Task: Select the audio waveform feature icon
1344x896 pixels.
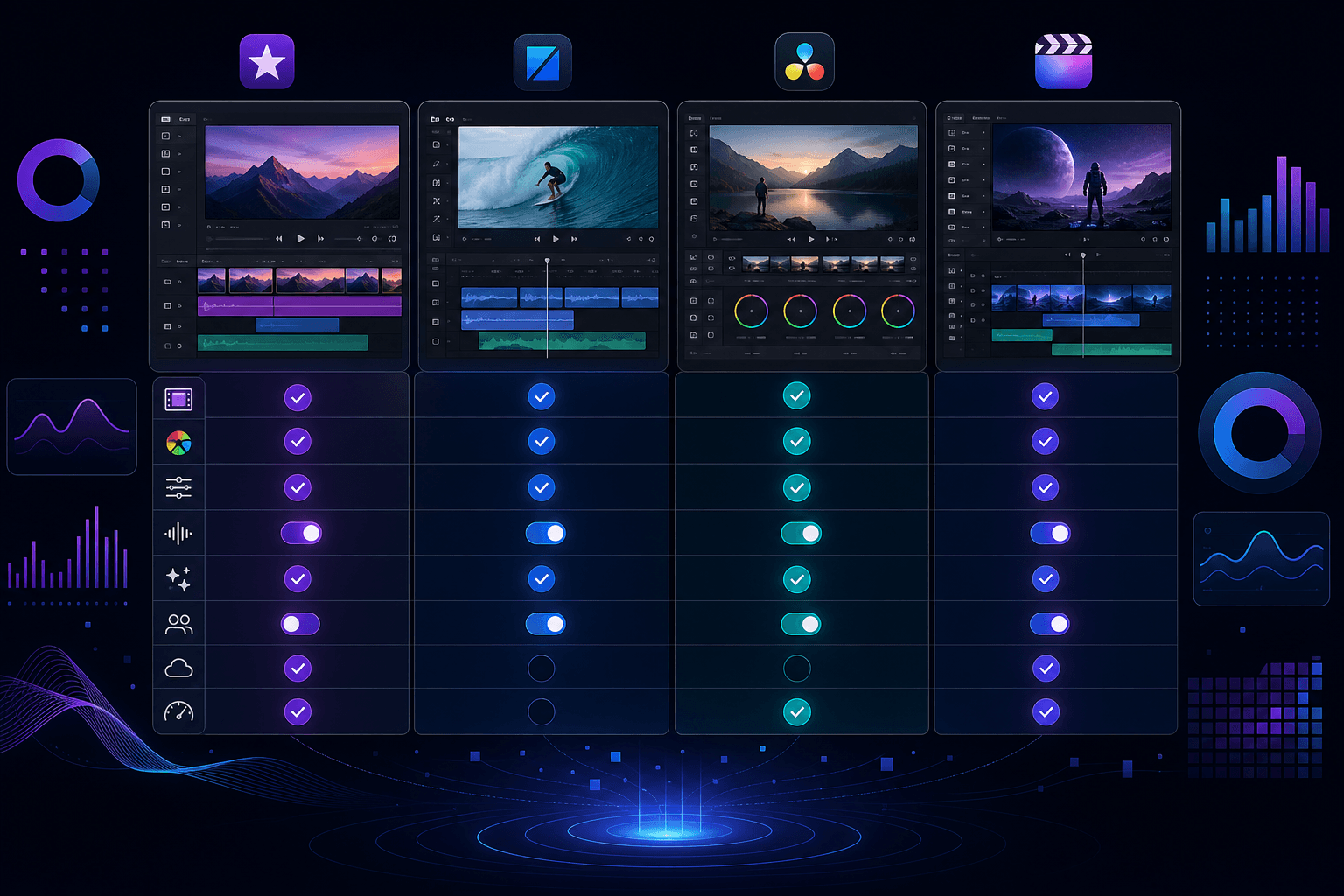Action: coord(178,533)
